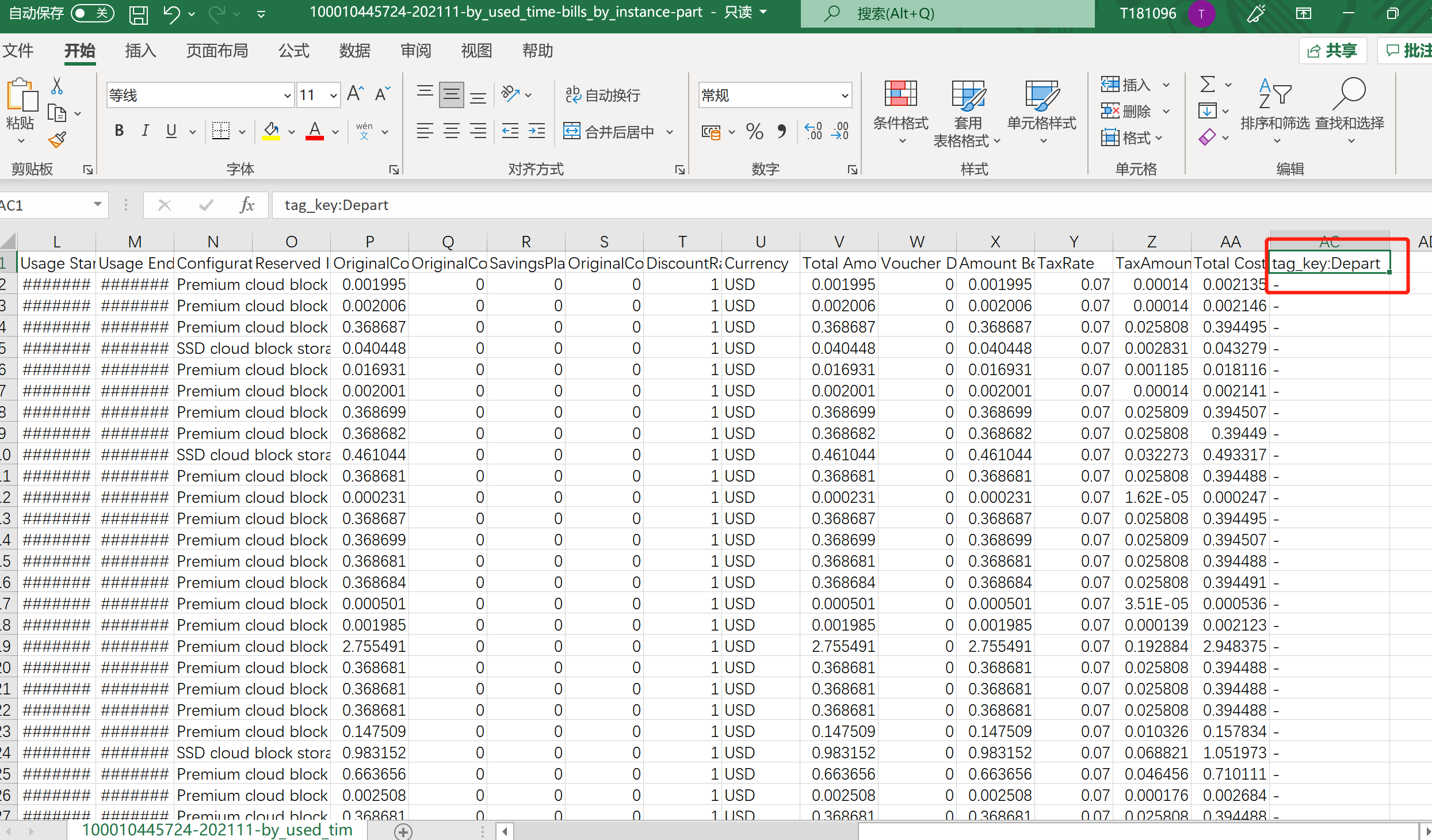The width and height of the screenshot is (1432, 840).
Task: Open the 数据 ribbon tab
Action: pyautogui.click(x=354, y=51)
